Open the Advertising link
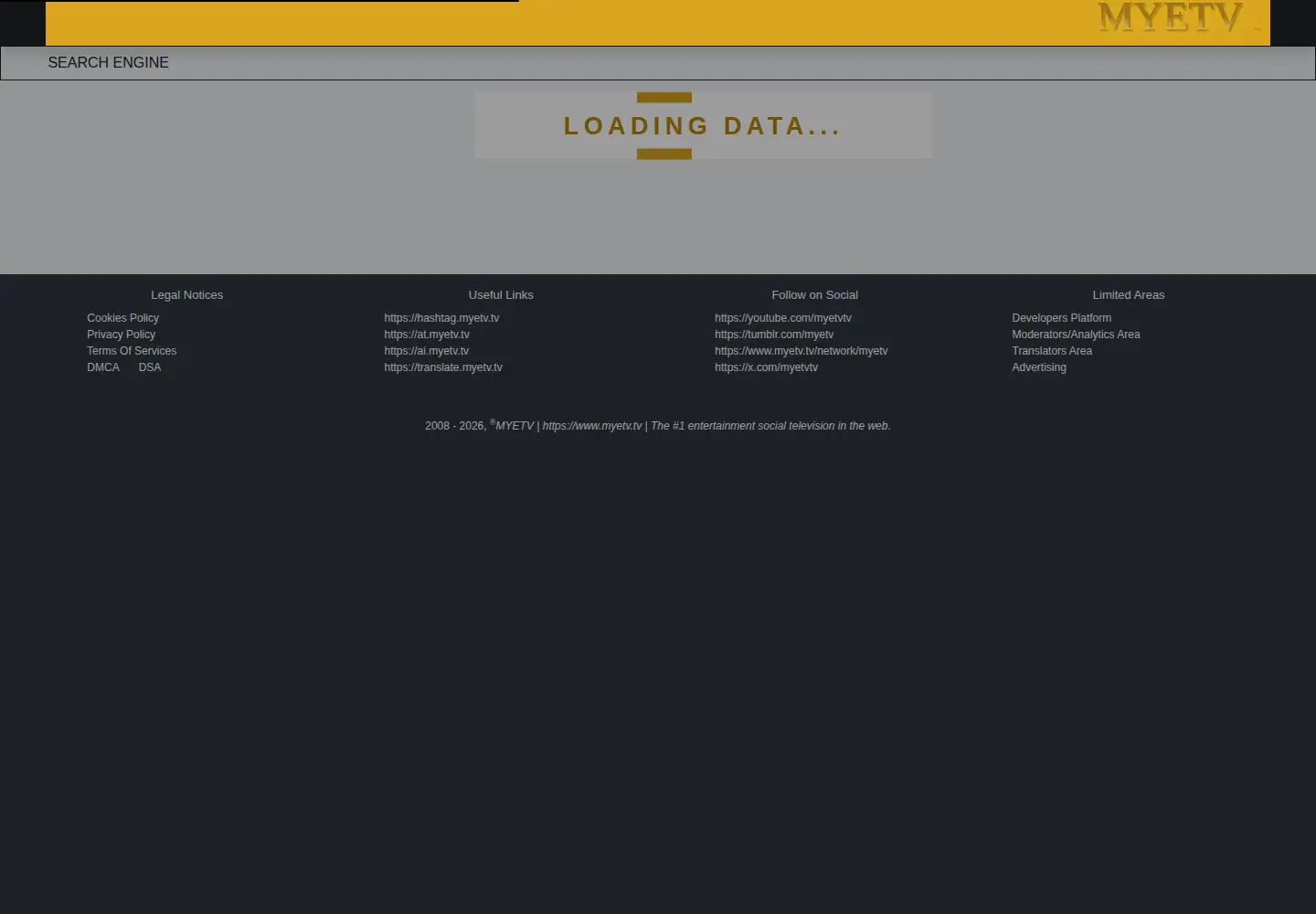The height and width of the screenshot is (914, 1316). 1039,367
